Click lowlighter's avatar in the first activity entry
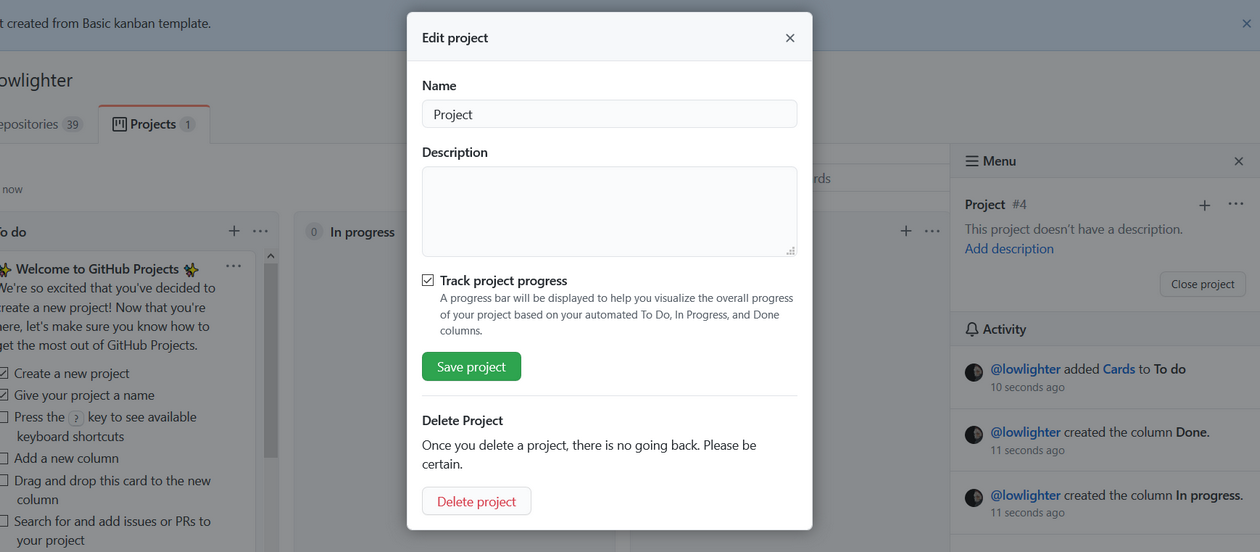Image resolution: width=1260 pixels, height=552 pixels. pos(974,372)
